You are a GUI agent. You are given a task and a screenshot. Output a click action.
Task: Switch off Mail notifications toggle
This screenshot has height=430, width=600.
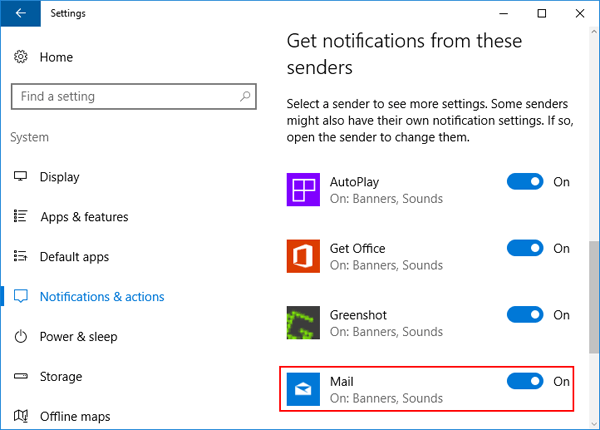pos(526,381)
